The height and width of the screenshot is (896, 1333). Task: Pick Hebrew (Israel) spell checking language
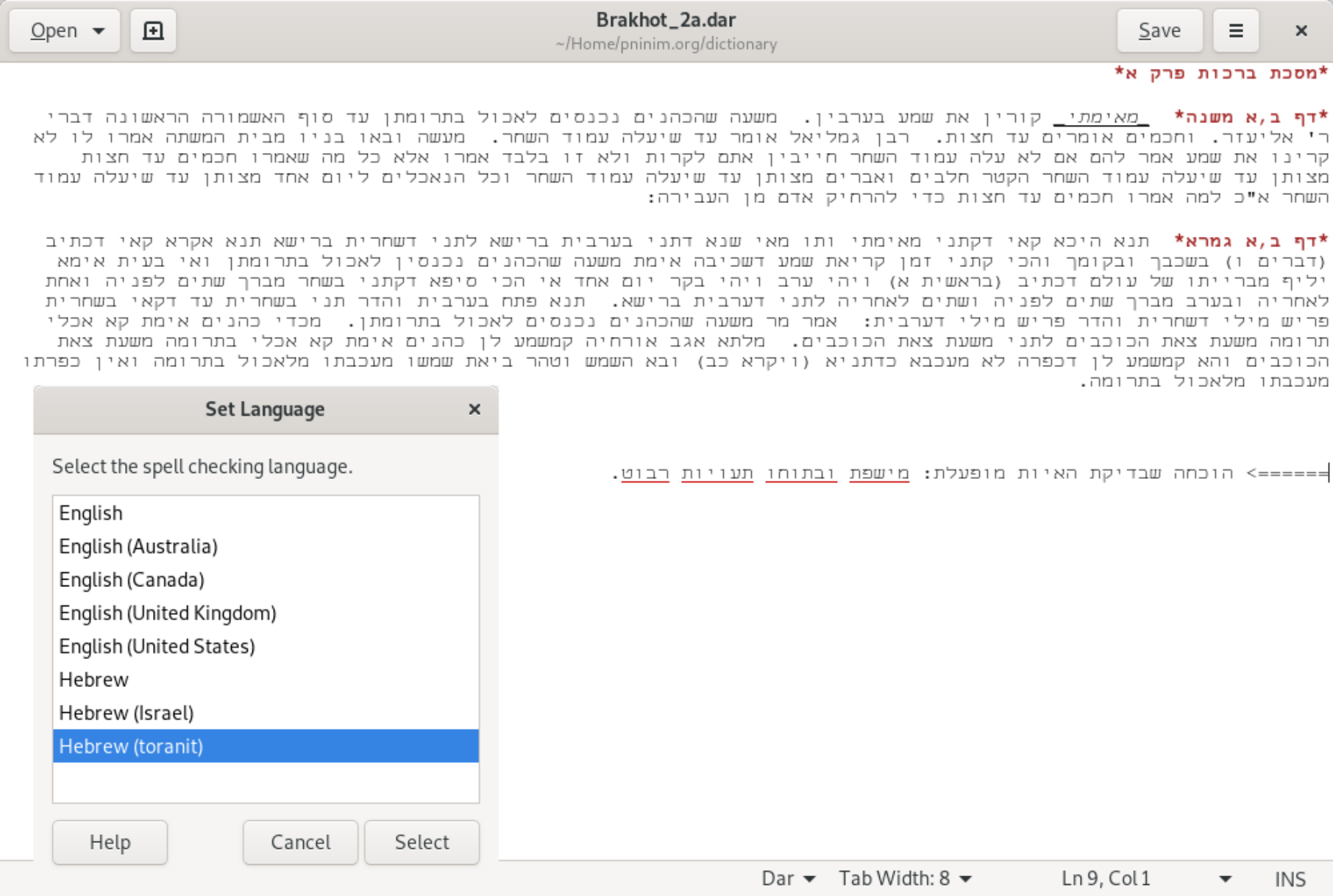127,713
